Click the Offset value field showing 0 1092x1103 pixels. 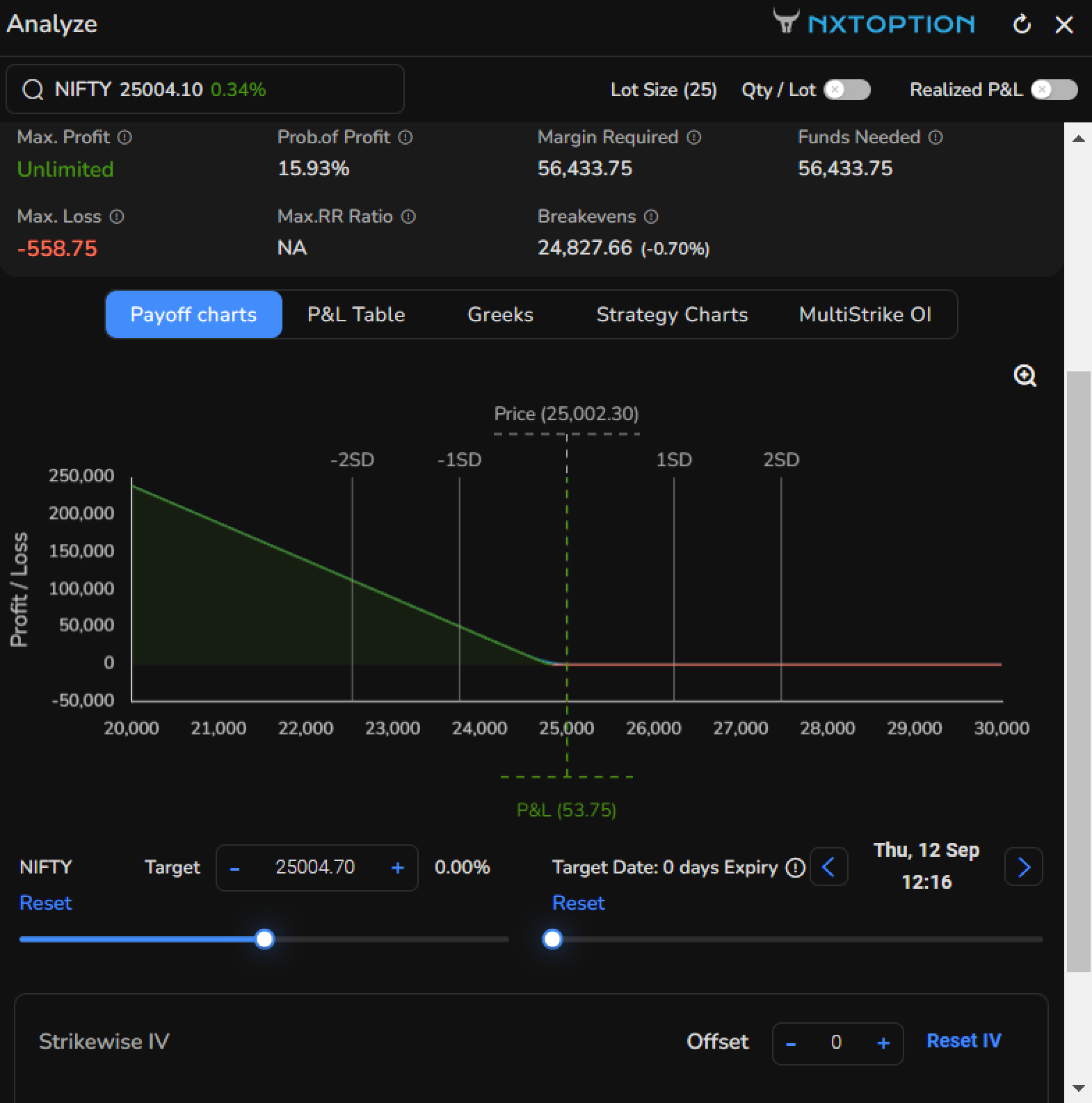(x=837, y=1042)
